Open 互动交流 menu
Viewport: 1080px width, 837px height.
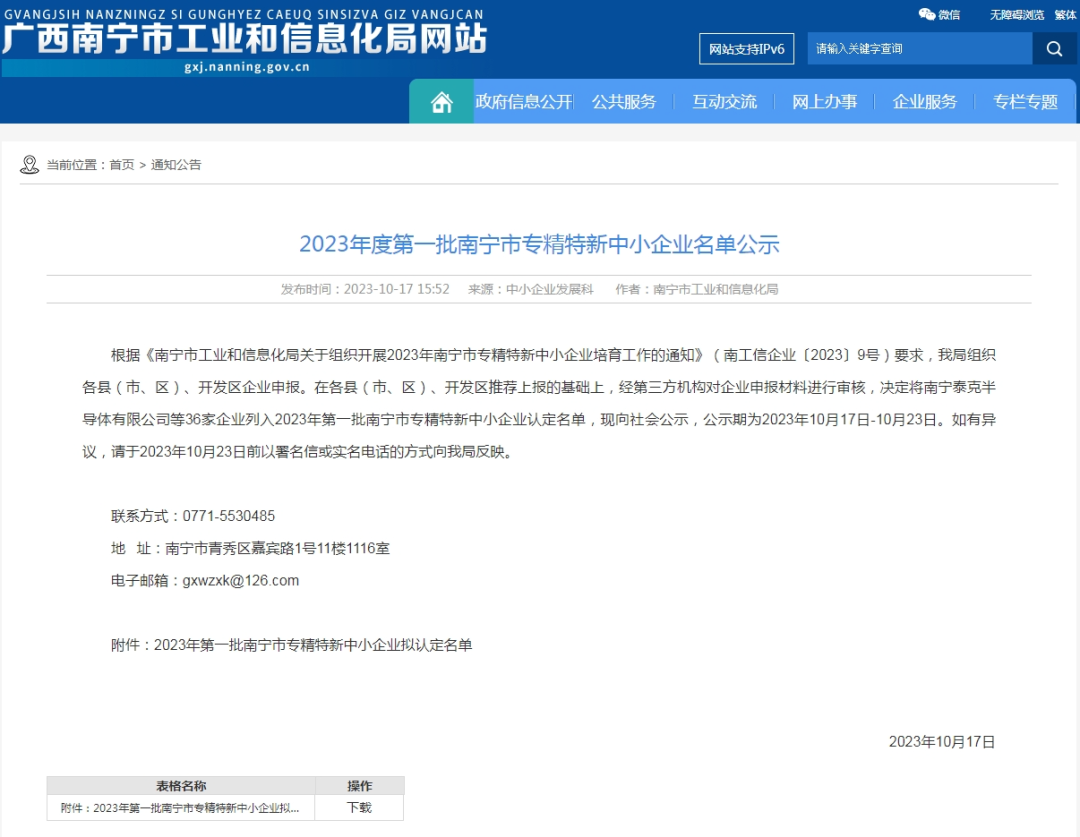click(725, 102)
